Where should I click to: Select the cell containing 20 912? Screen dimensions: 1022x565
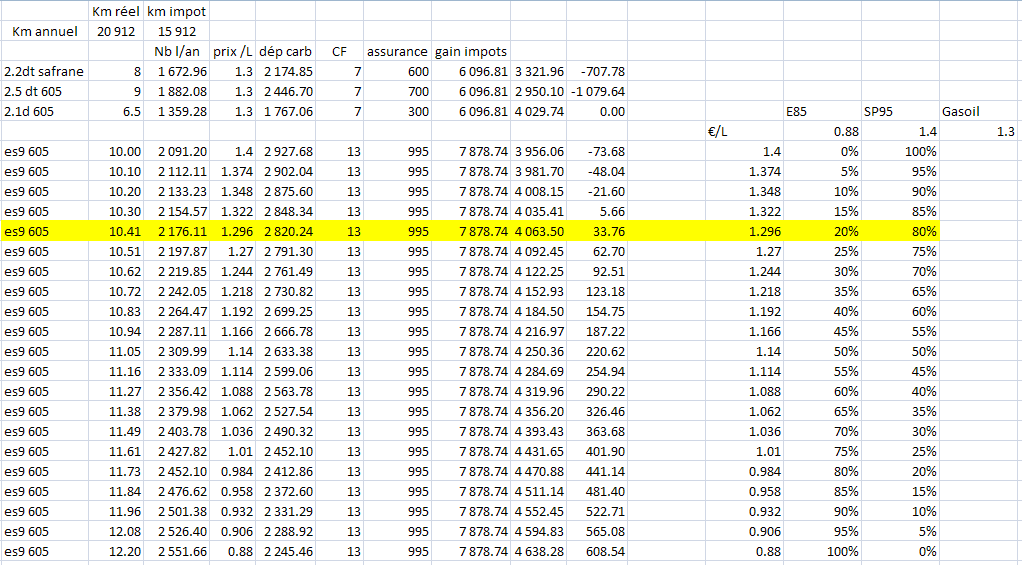(117, 31)
